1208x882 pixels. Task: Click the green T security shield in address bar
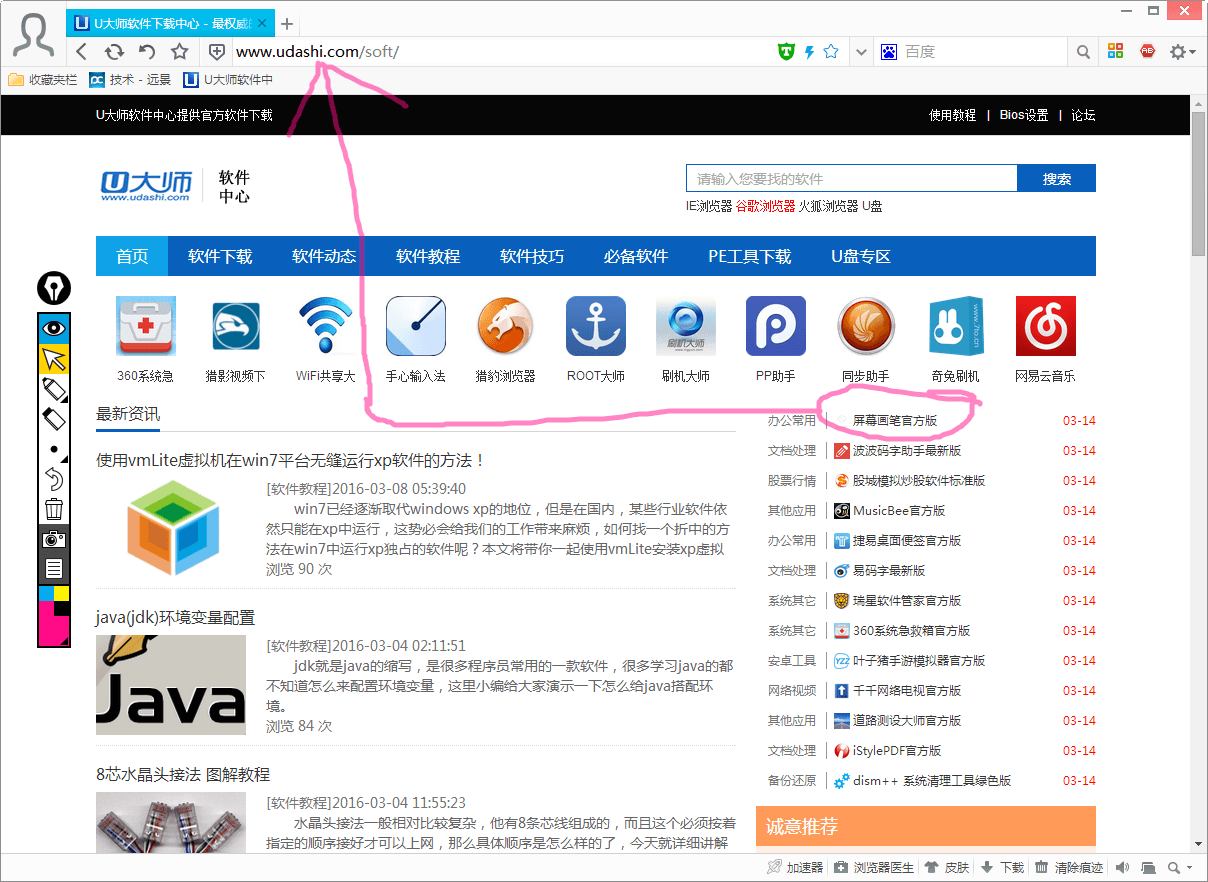pyautogui.click(x=787, y=52)
